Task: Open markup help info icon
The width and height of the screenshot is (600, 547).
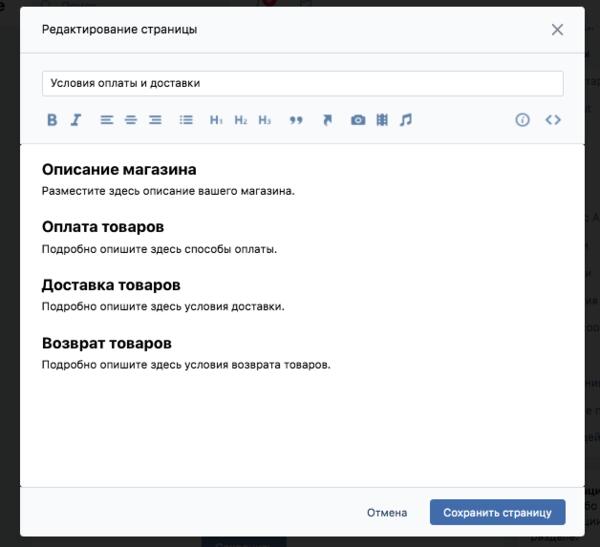Action: (522, 120)
